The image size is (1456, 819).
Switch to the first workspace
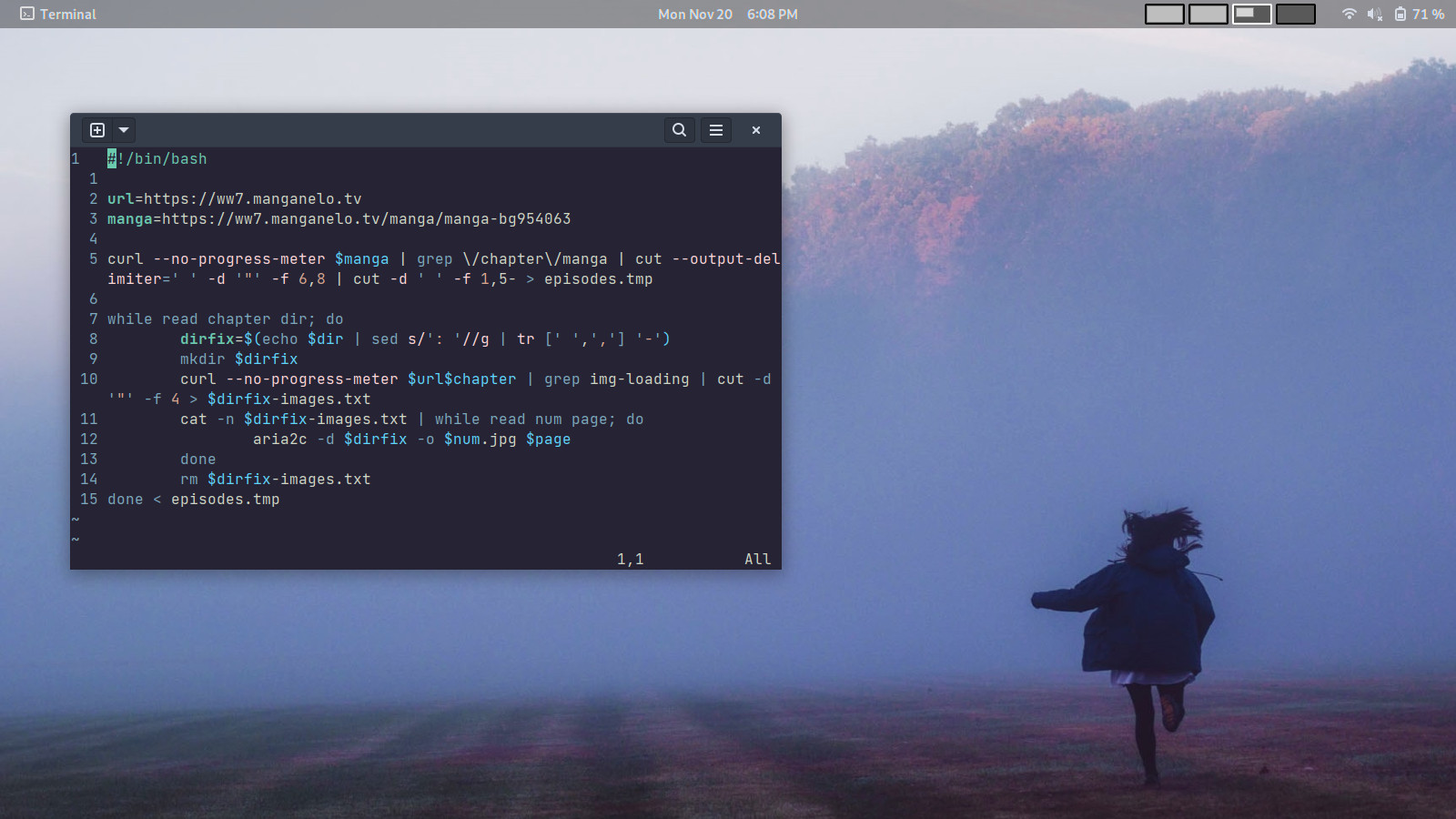tap(1164, 15)
